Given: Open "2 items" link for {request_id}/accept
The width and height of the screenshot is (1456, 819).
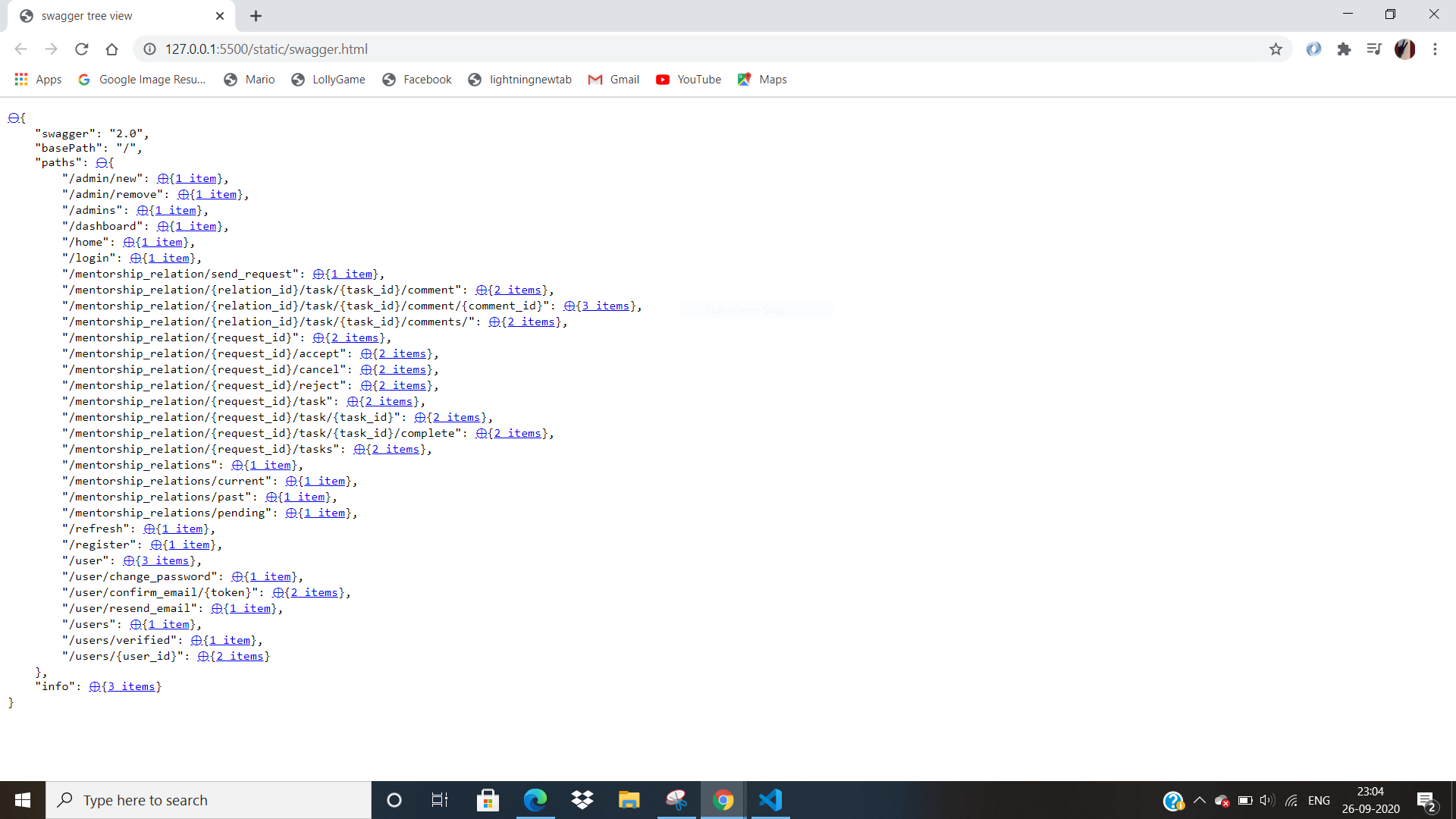Looking at the screenshot, I should (403, 354).
